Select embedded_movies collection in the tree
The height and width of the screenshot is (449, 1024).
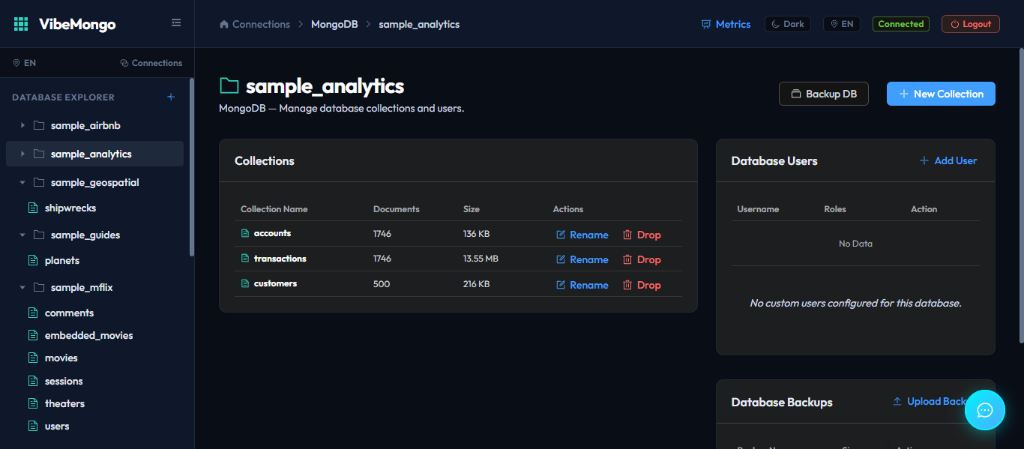[89, 335]
